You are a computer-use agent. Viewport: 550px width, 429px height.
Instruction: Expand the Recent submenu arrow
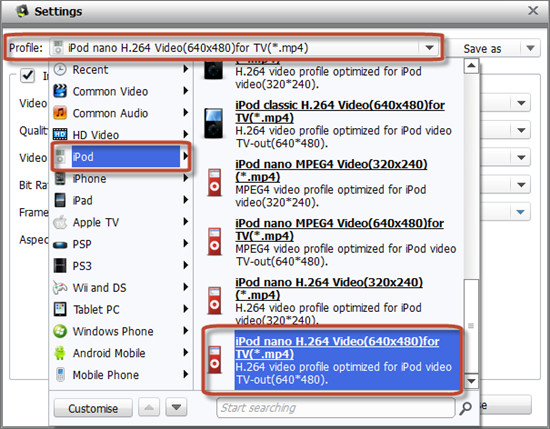[186, 69]
